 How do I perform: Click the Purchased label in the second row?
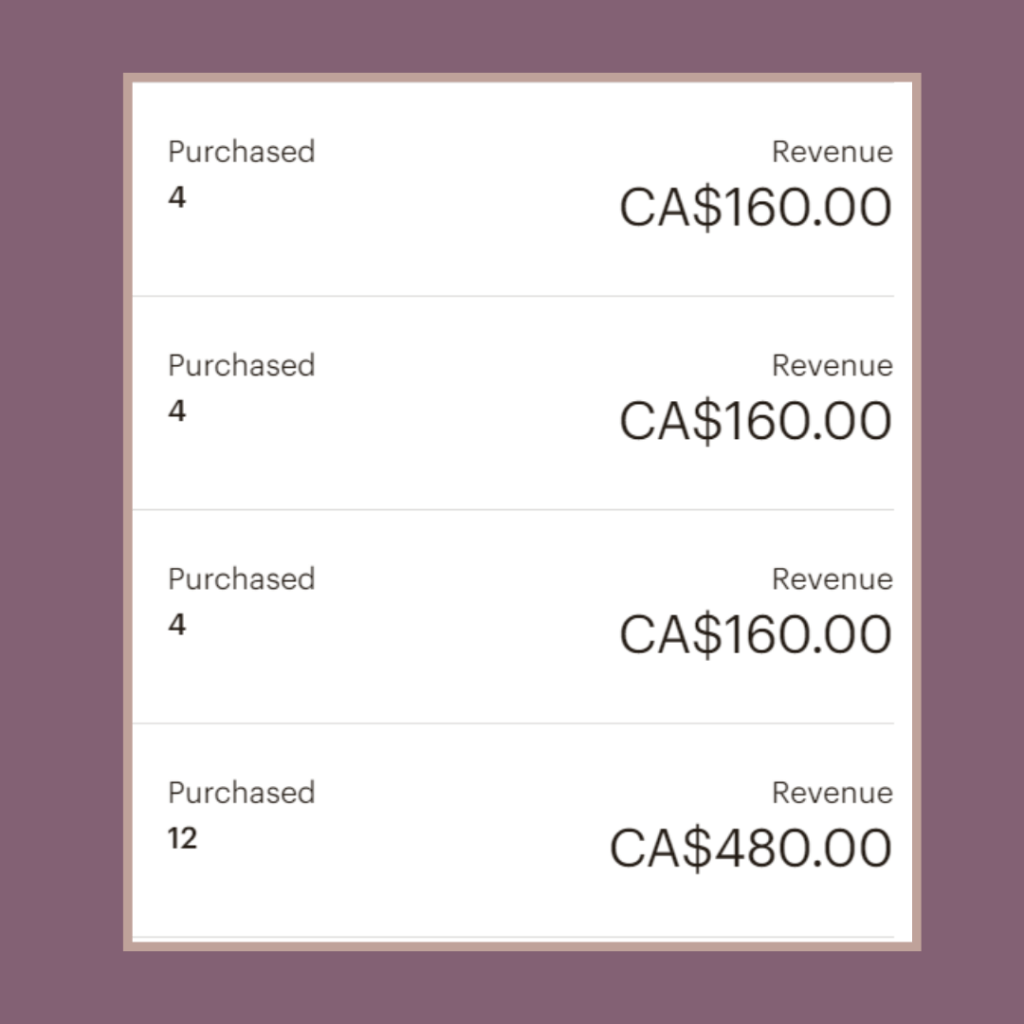pyautogui.click(x=241, y=365)
